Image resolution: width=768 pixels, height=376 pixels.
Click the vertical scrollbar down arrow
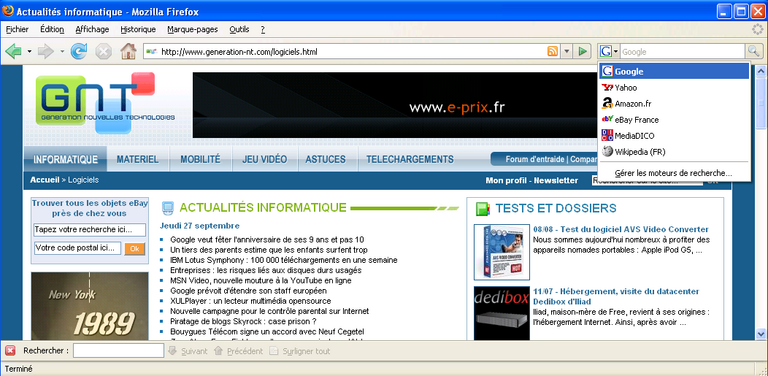click(x=761, y=334)
